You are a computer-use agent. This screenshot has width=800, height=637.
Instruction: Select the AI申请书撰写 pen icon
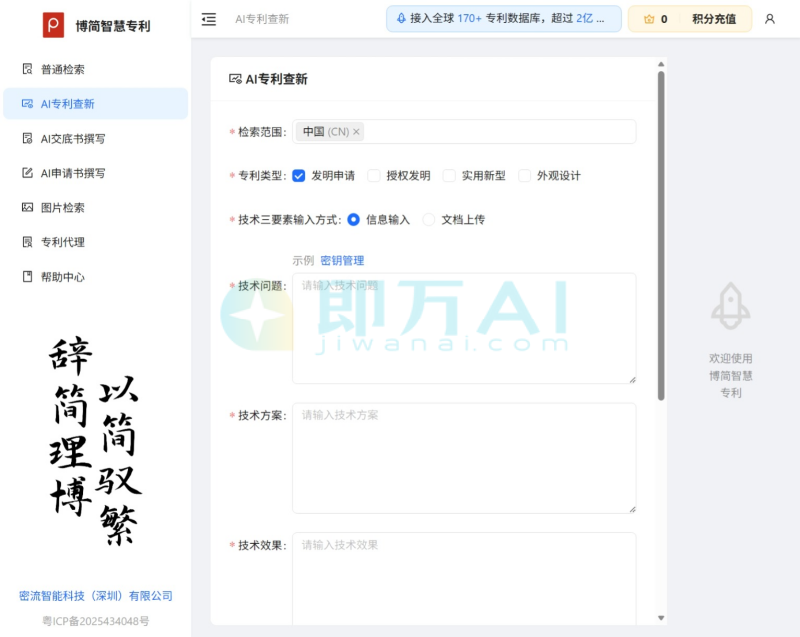[26, 174]
